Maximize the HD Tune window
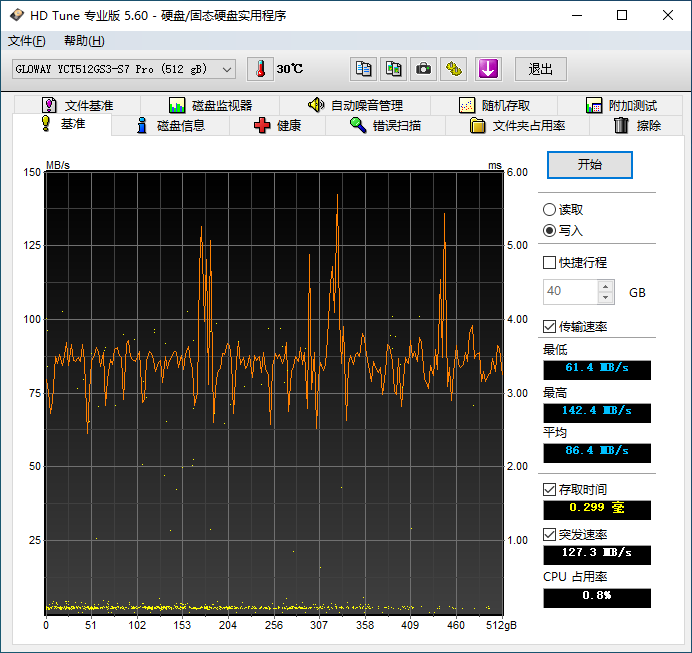692x653 pixels. click(x=622, y=15)
